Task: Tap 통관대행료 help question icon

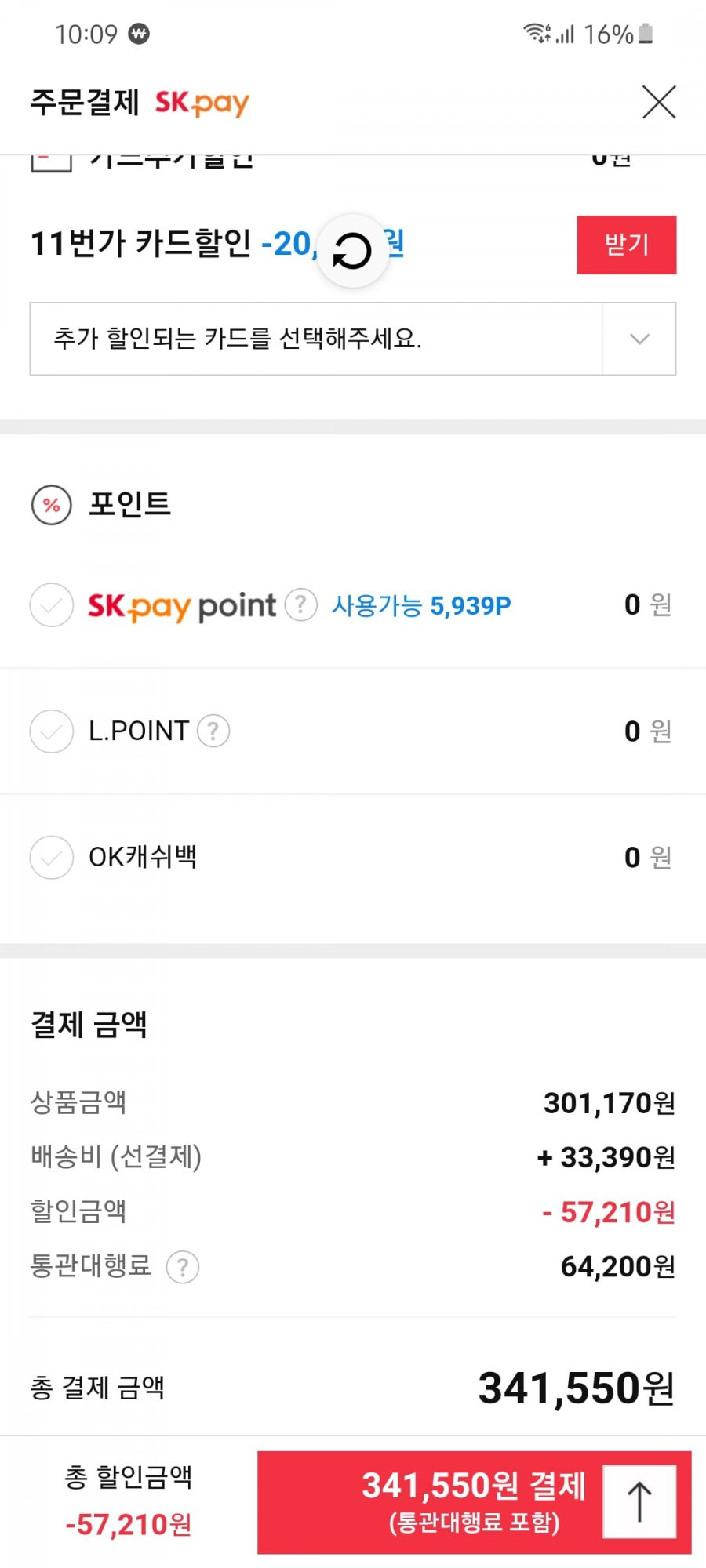Action: coord(183,1267)
